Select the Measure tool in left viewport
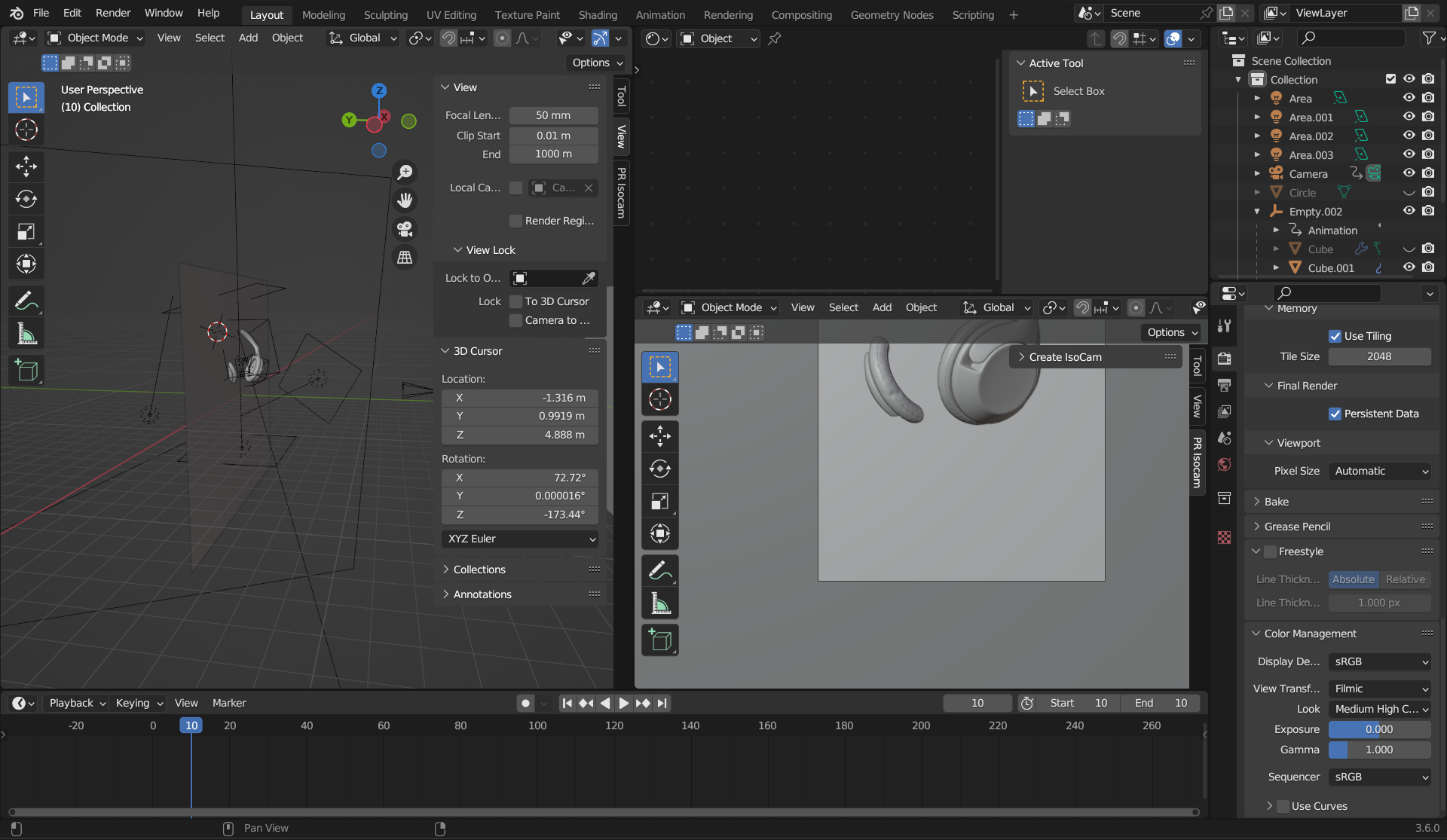Viewport: 1447px width, 840px height. 26,334
